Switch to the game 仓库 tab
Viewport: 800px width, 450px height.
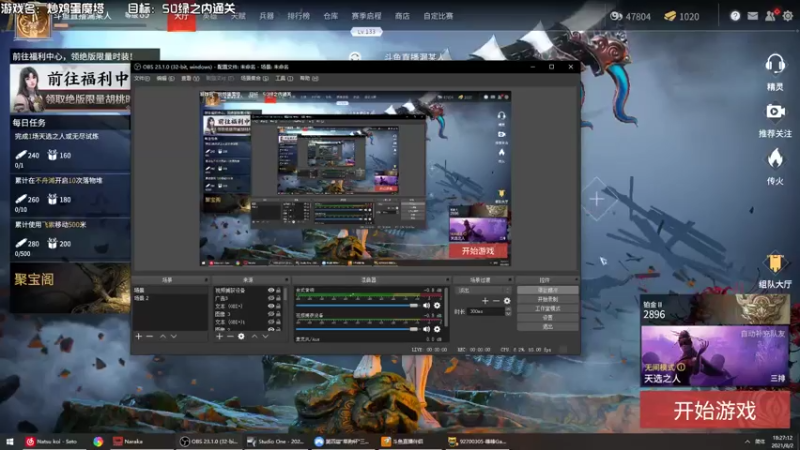point(331,16)
